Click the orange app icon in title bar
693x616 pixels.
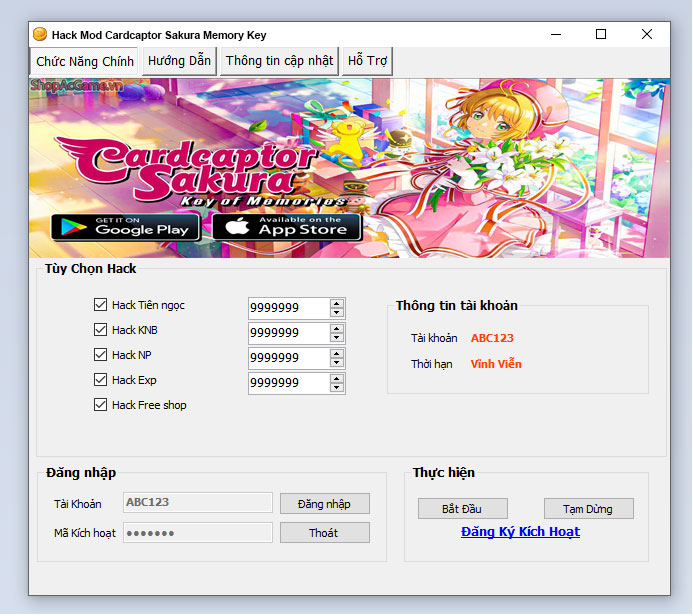(40, 34)
